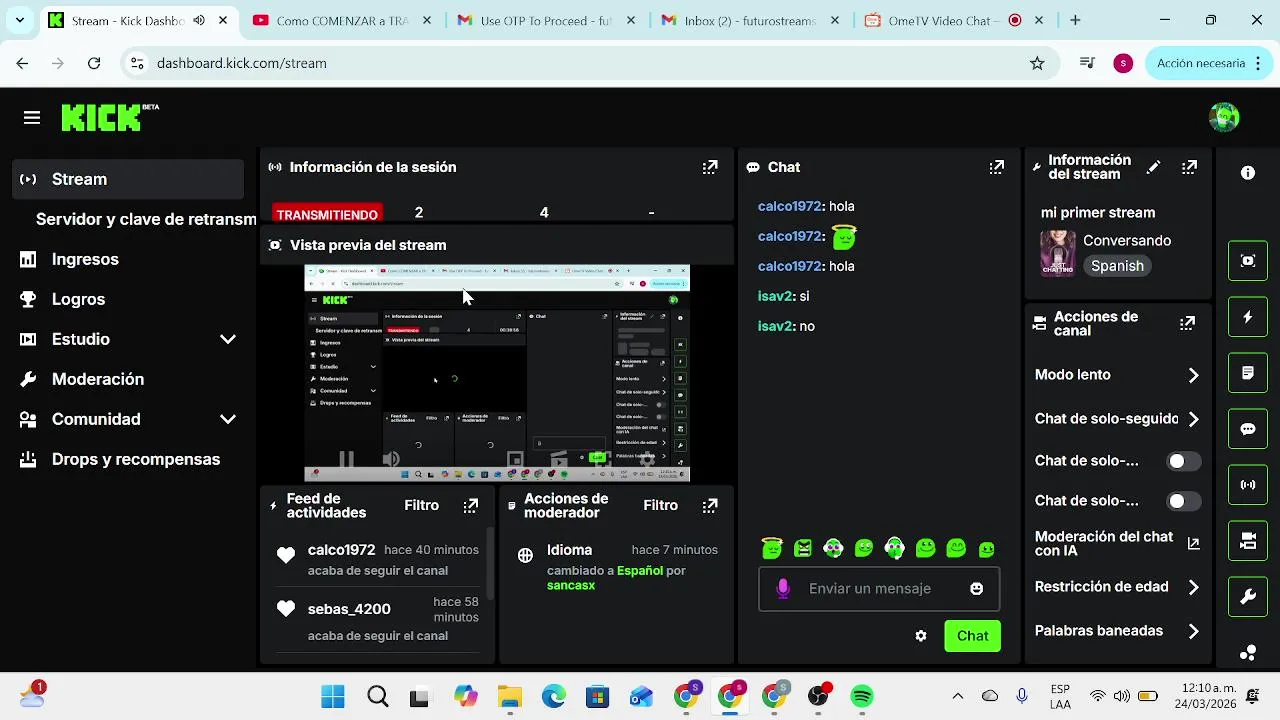This screenshot has width=1280, height=720.
Task: Toggle the lightning activity feed widget icon
Action: pos(1248,317)
